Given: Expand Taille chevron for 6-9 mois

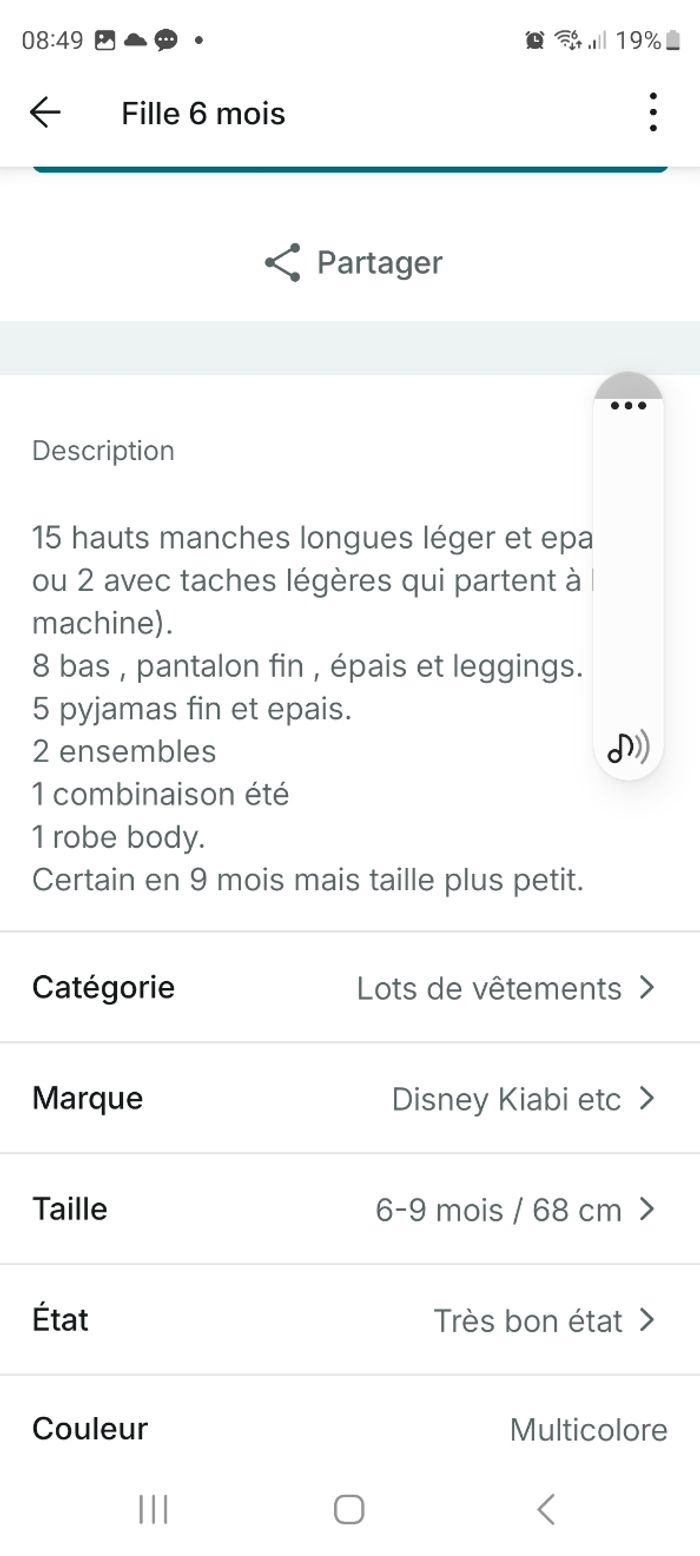Looking at the screenshot, I should pos(647,1210).
